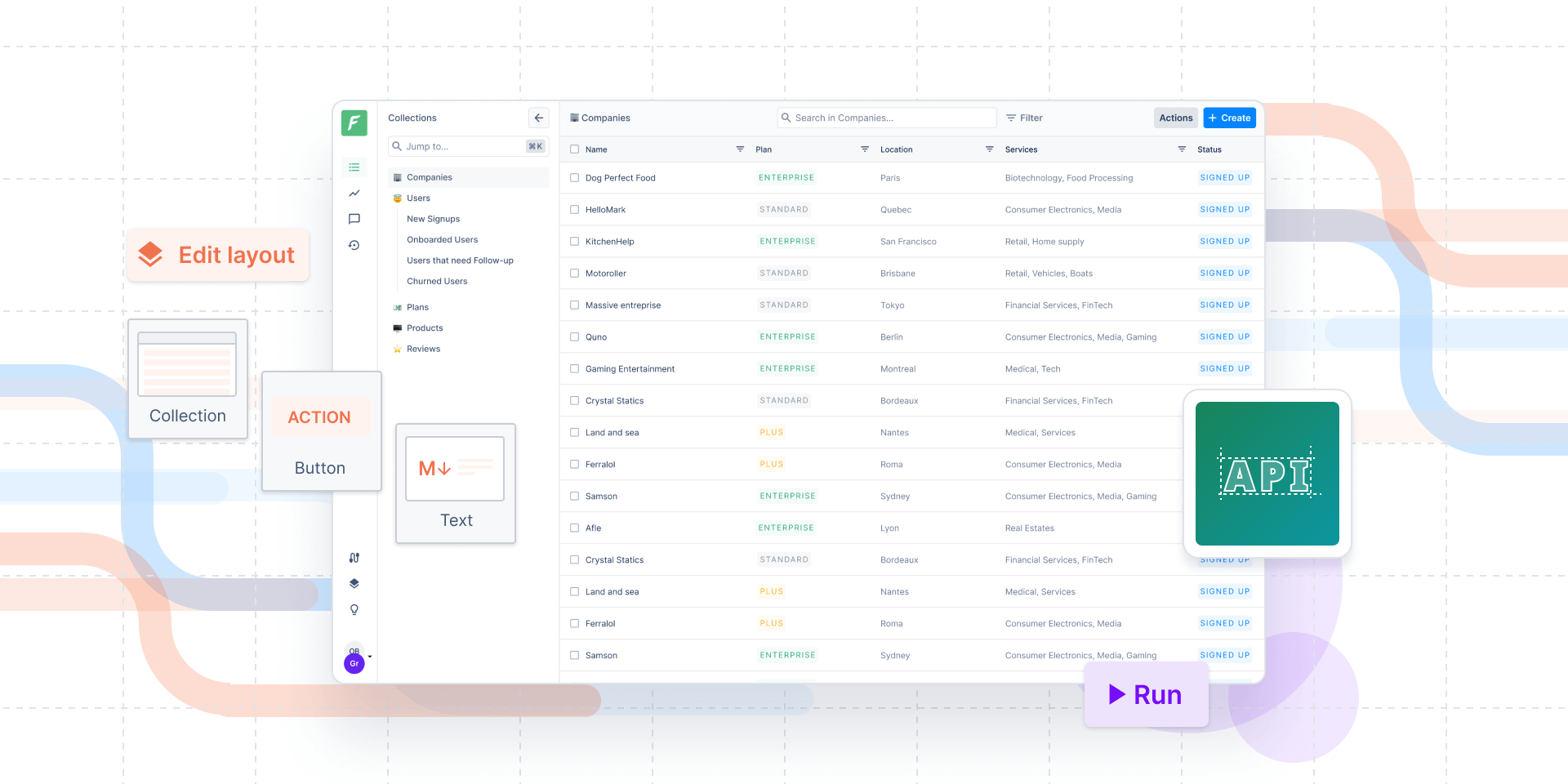Screen dimensions: 1568x784
Task: Select Companies in Collections list
Action: click(x=468, y=177)
